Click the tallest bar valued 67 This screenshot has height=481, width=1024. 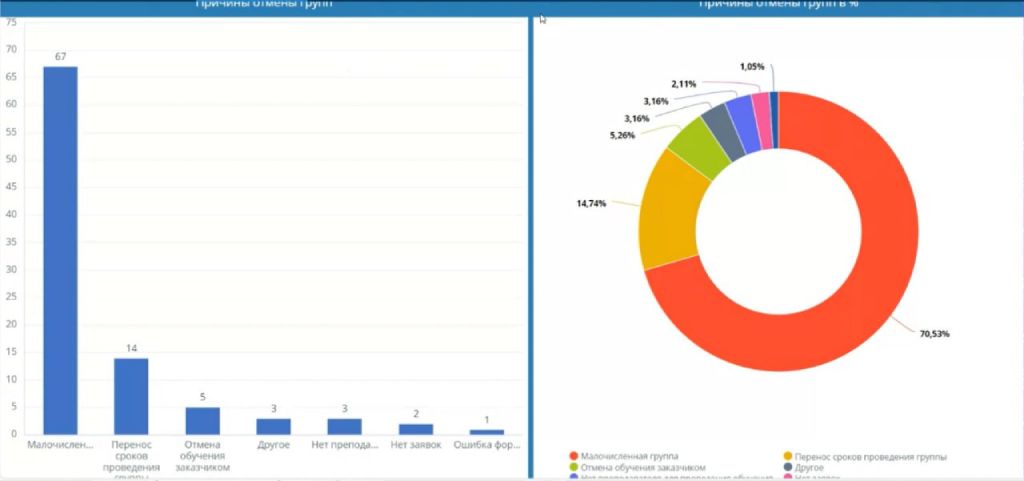(x=60, y=250)
